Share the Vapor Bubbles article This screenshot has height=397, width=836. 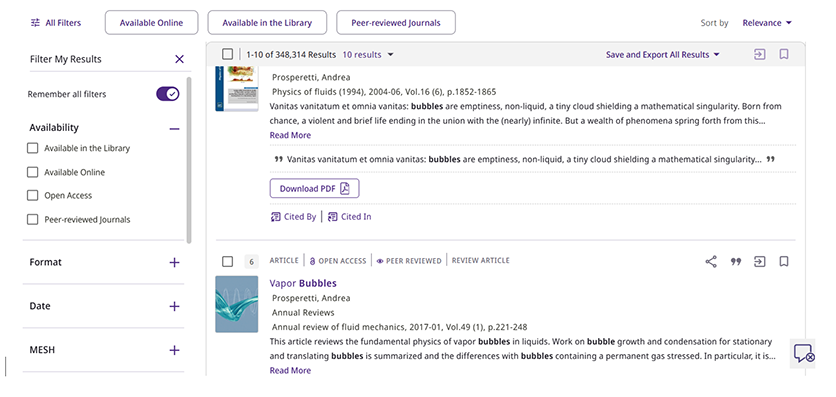pyautogui.click(x=711, y=262)
